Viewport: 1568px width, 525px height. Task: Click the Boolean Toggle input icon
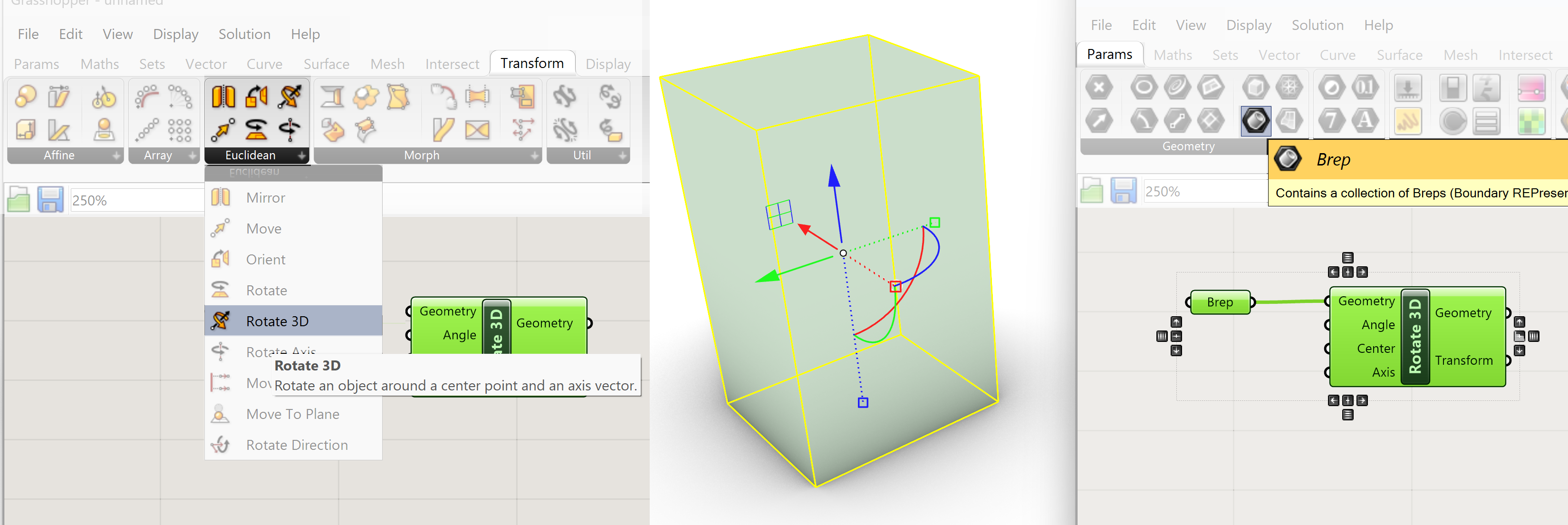(x=1453, y=87)
